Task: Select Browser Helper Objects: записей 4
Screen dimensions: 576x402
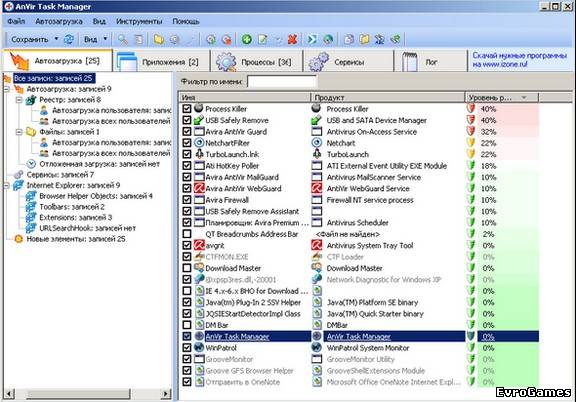Action: click(96, 196)
